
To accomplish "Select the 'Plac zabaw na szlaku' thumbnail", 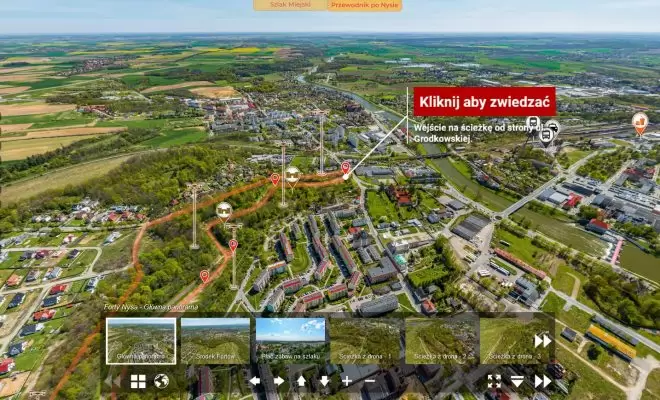I will [290, 341].
